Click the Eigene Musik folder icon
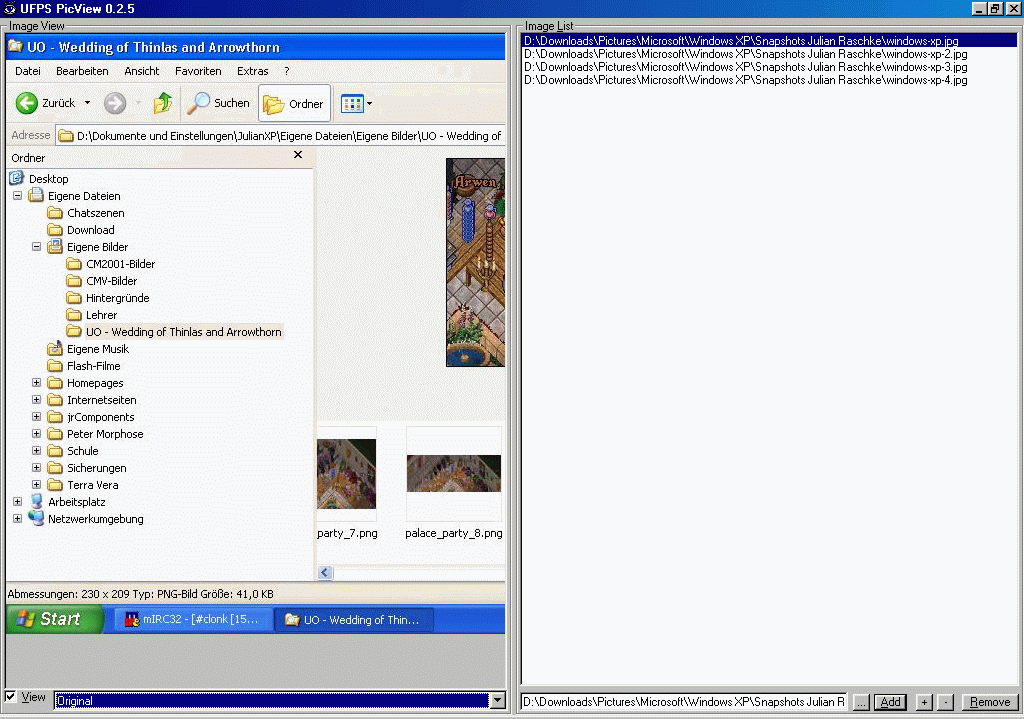Image resolution: width=1024 pixels, height=719 pixels. point(55,349)
